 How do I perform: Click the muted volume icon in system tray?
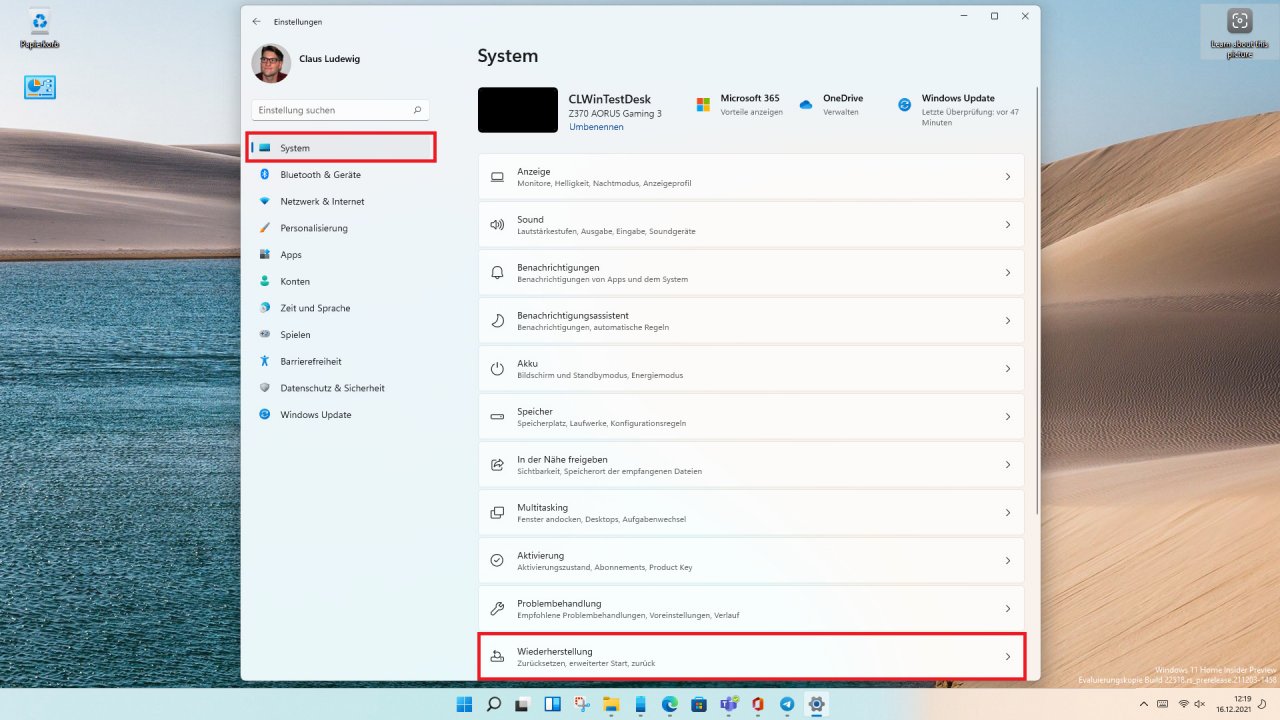1200,704
